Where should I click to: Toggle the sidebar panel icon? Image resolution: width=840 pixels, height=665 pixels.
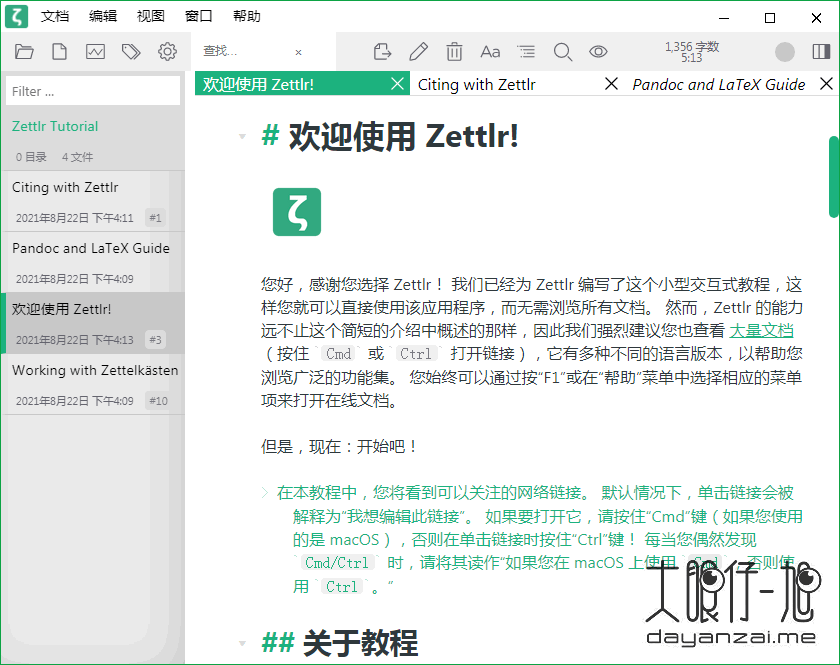coord(821,52)
